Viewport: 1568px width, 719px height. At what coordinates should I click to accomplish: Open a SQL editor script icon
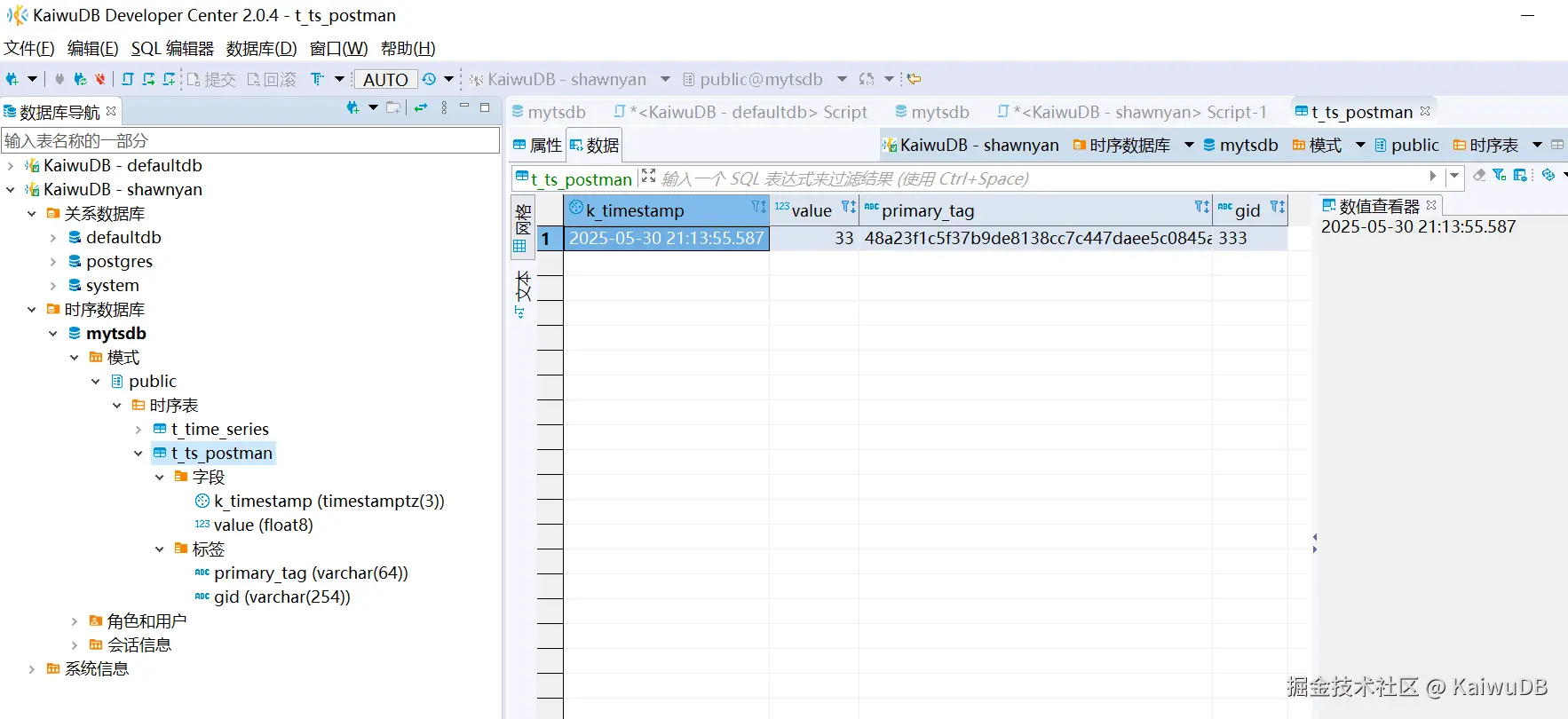tap(128, 79)
